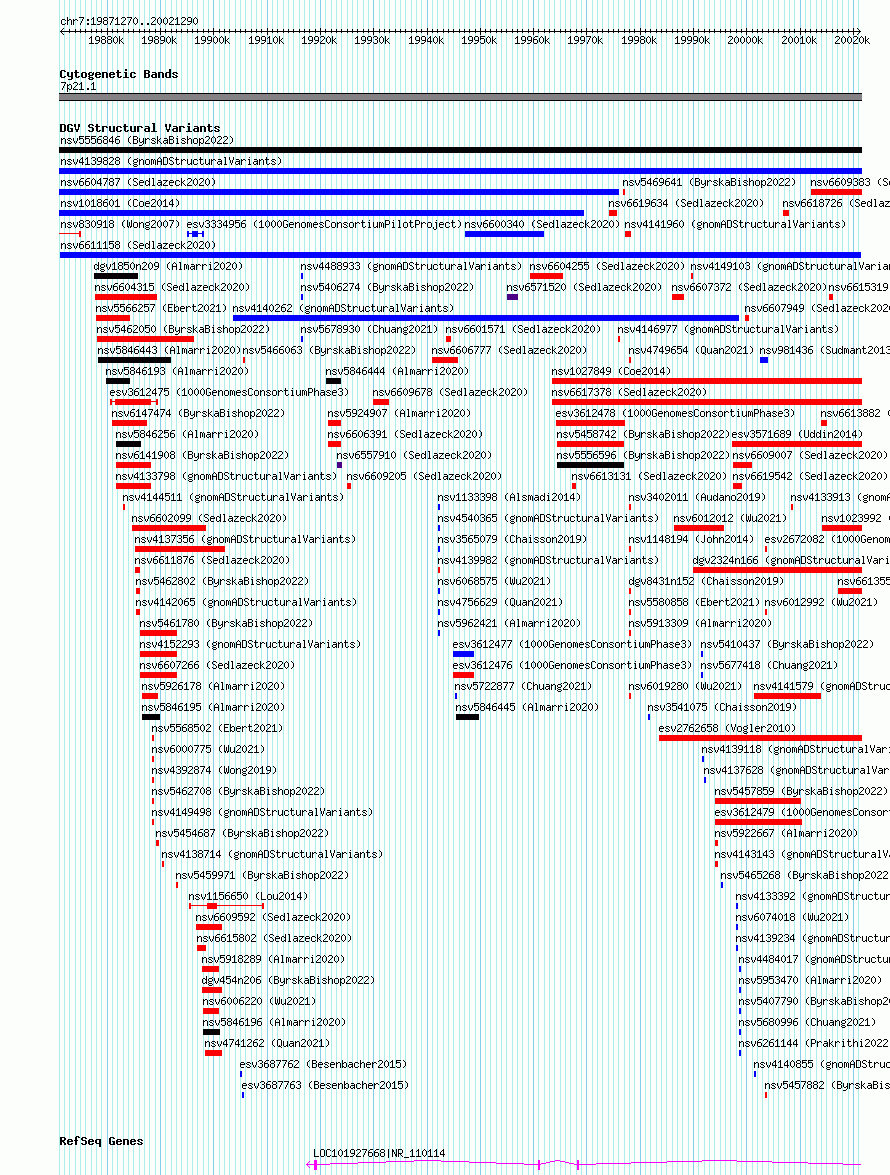Open nsv1133398 (Alsmadi2014) variant
Viewport: 890px width, 1175px height.
(x=509, y=497)
